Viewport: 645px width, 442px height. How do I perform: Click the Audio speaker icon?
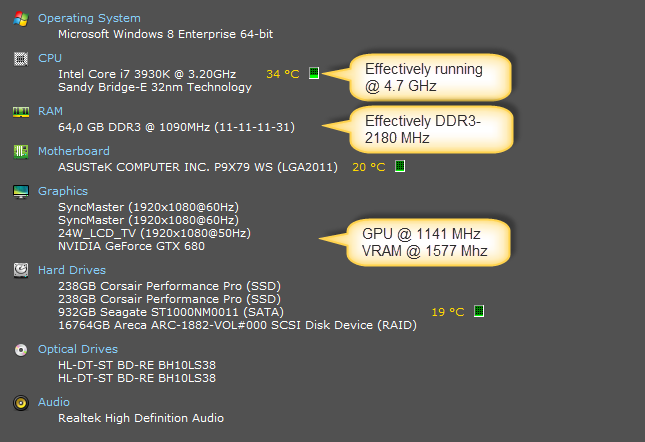tap(20, 403)
